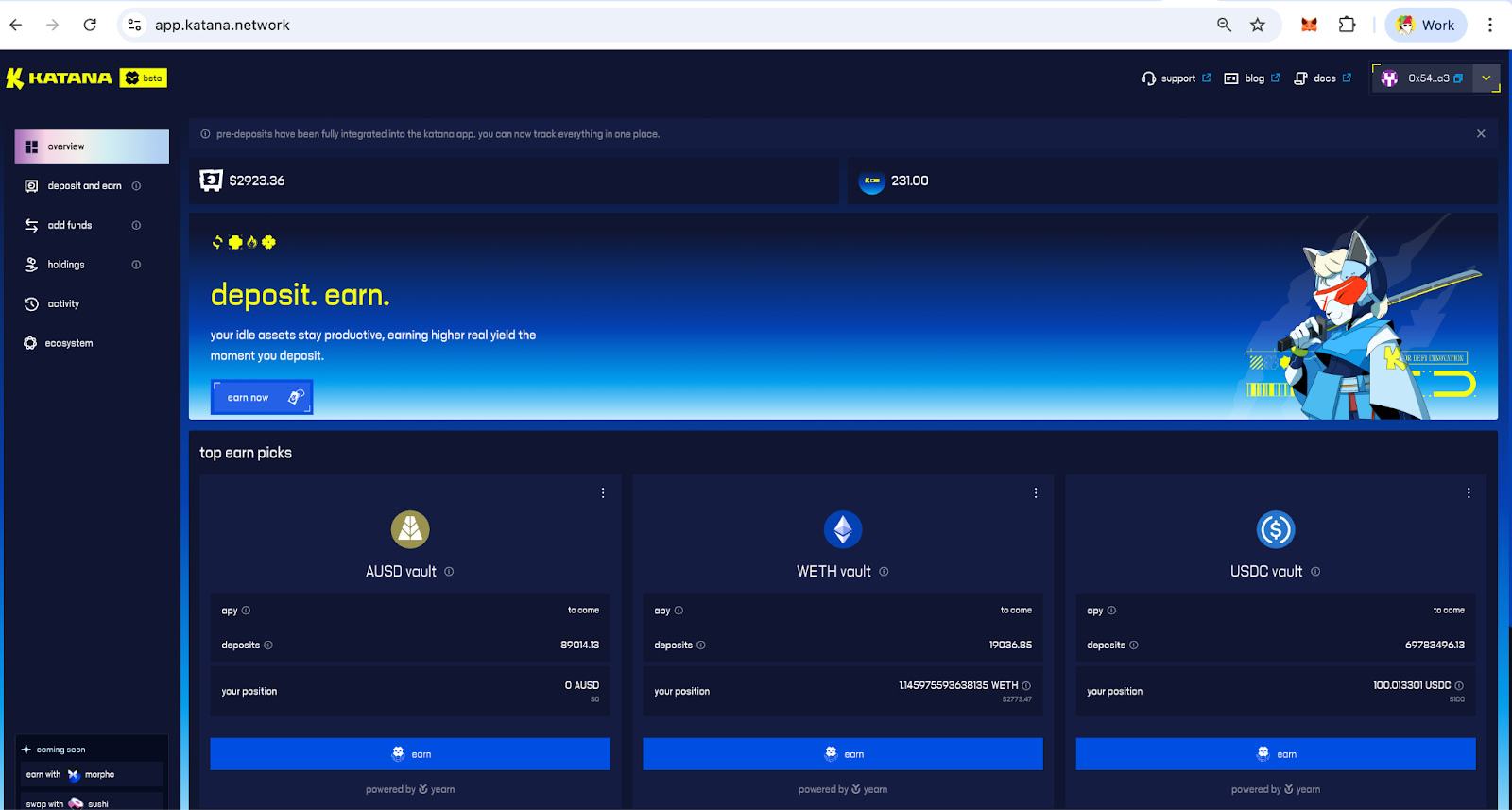Click WETH vault deposits info icon

tap(701, 646)
